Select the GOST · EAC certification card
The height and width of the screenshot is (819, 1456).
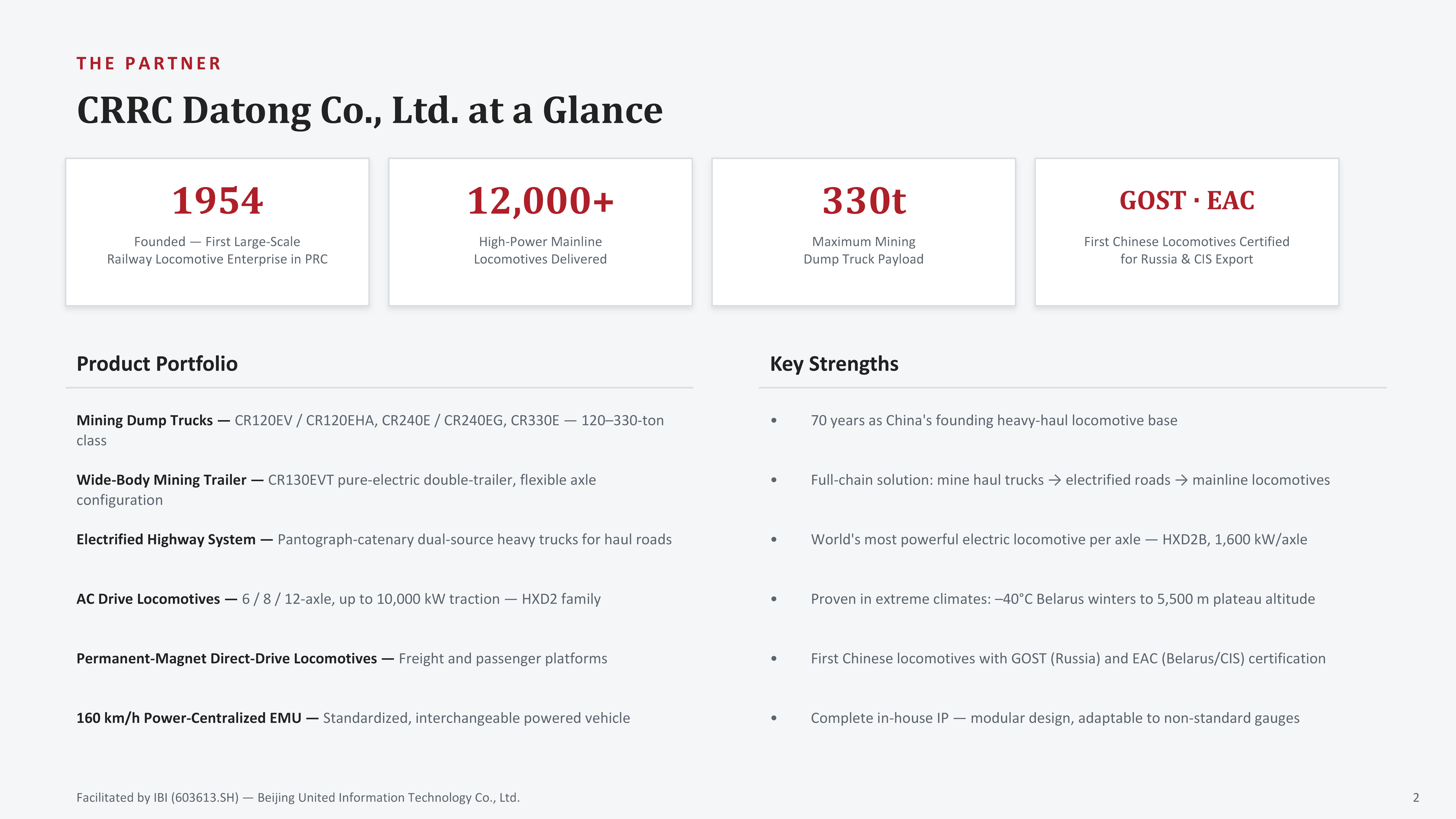click(x=1187, y=232)
